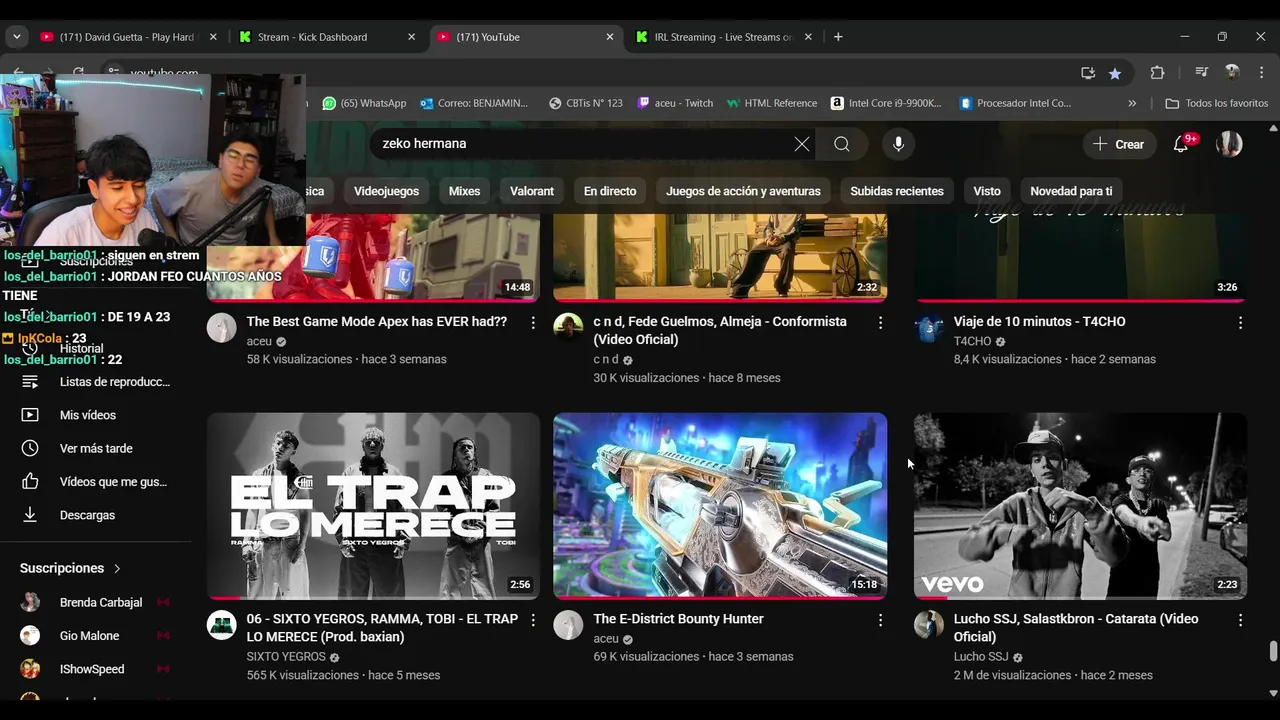Viewport: 1280px width, 720px height.
Task: Open the account avatar menu
Action: [1229, 144]
